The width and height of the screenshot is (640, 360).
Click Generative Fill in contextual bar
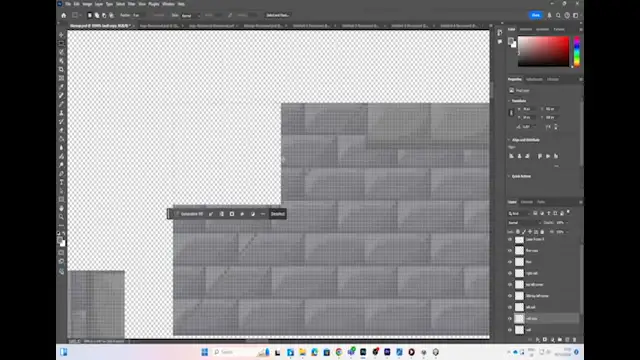coord(189,214)
